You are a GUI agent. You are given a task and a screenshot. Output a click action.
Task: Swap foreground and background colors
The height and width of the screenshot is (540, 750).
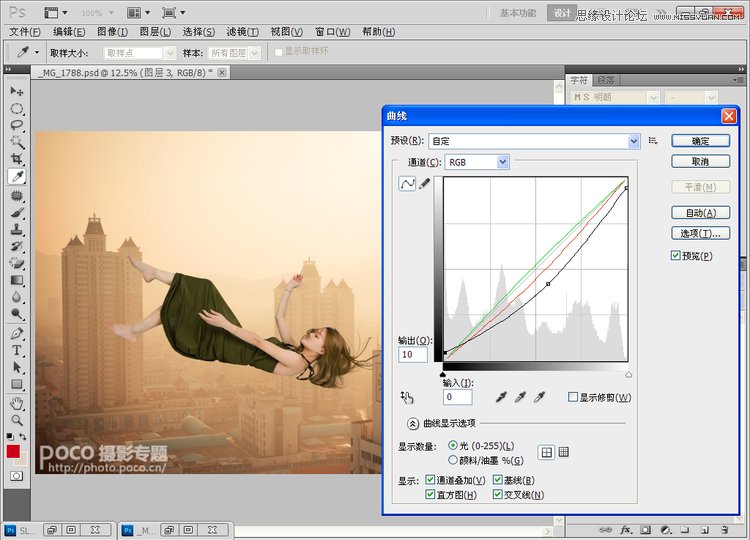22,436
